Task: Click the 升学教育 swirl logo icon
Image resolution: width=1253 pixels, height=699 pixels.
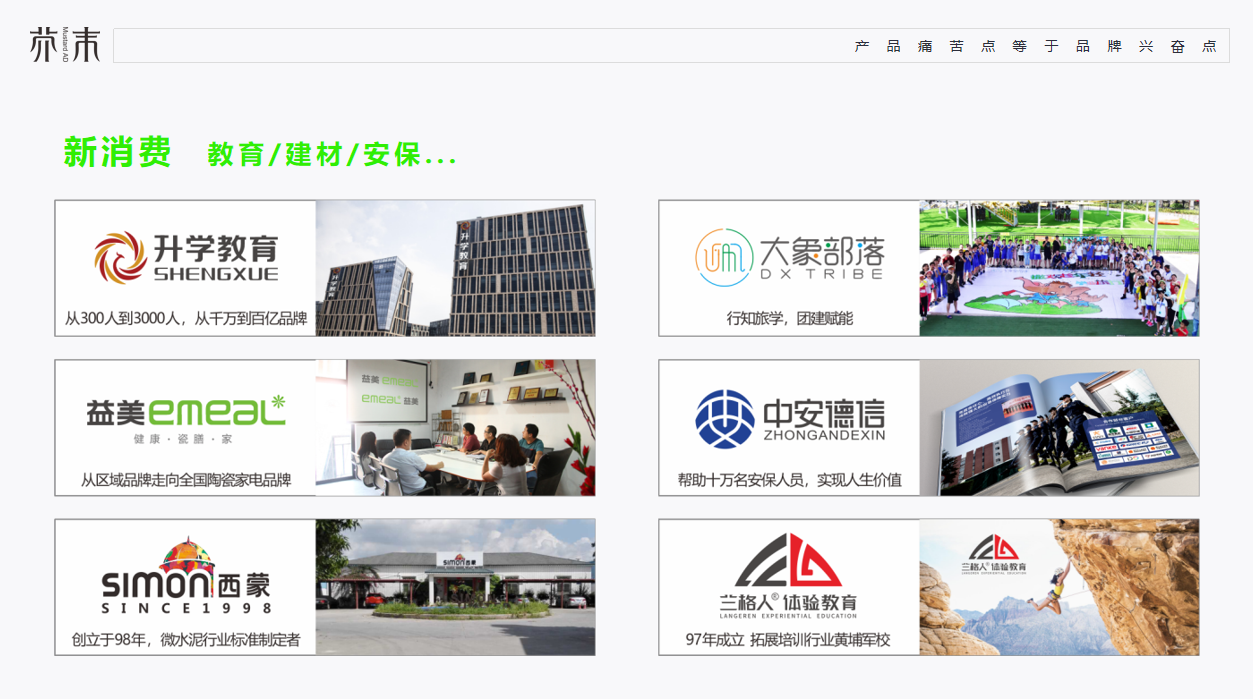Action: 120,257
